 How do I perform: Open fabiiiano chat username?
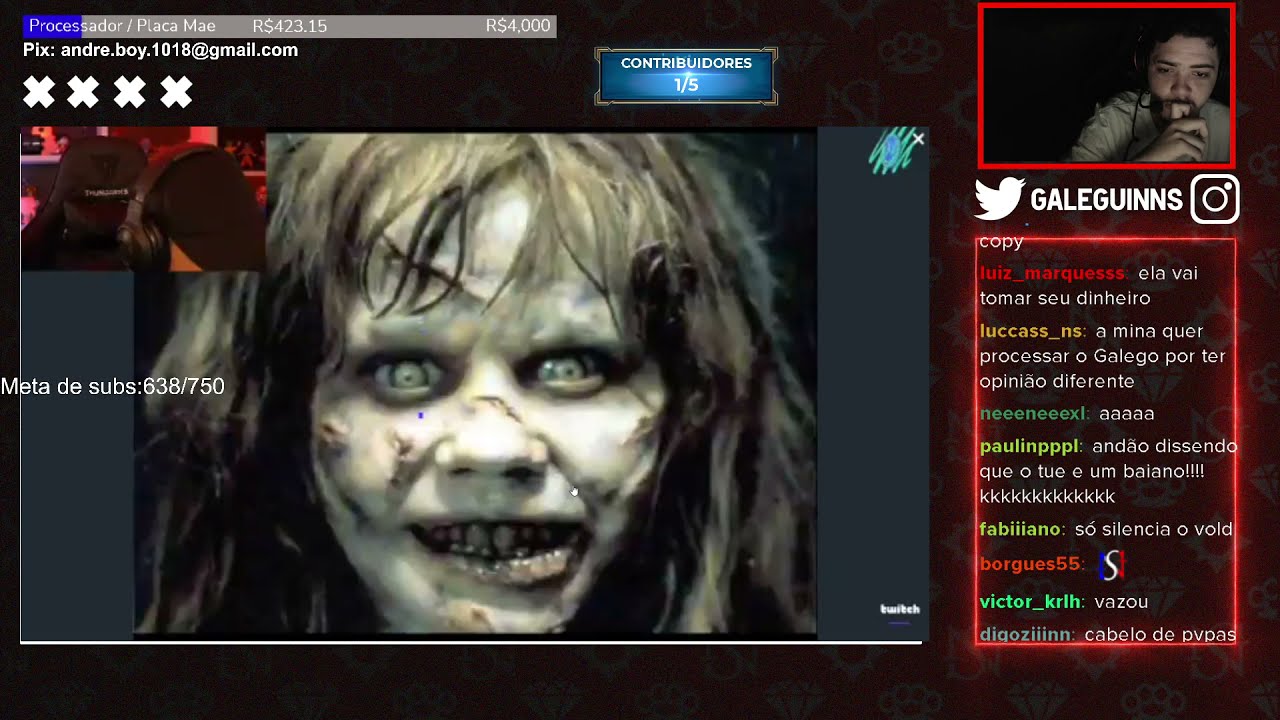1021,529
